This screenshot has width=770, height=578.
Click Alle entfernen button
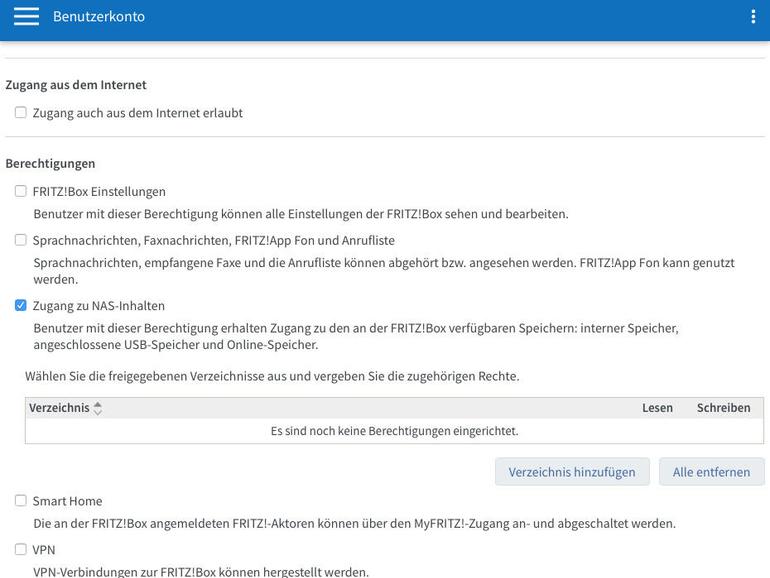click(712, 472)
